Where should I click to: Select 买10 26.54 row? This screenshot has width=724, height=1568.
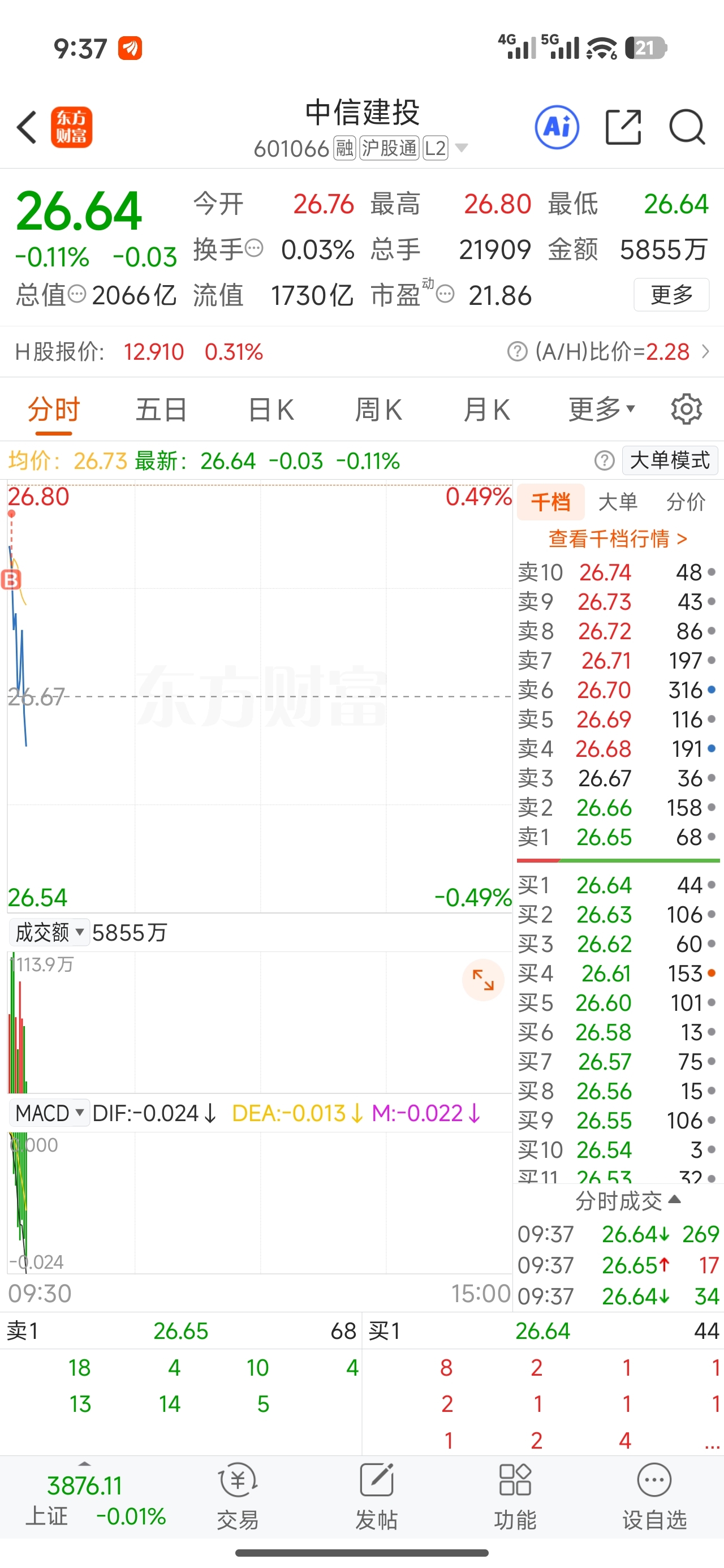[x=618, y=1149]
